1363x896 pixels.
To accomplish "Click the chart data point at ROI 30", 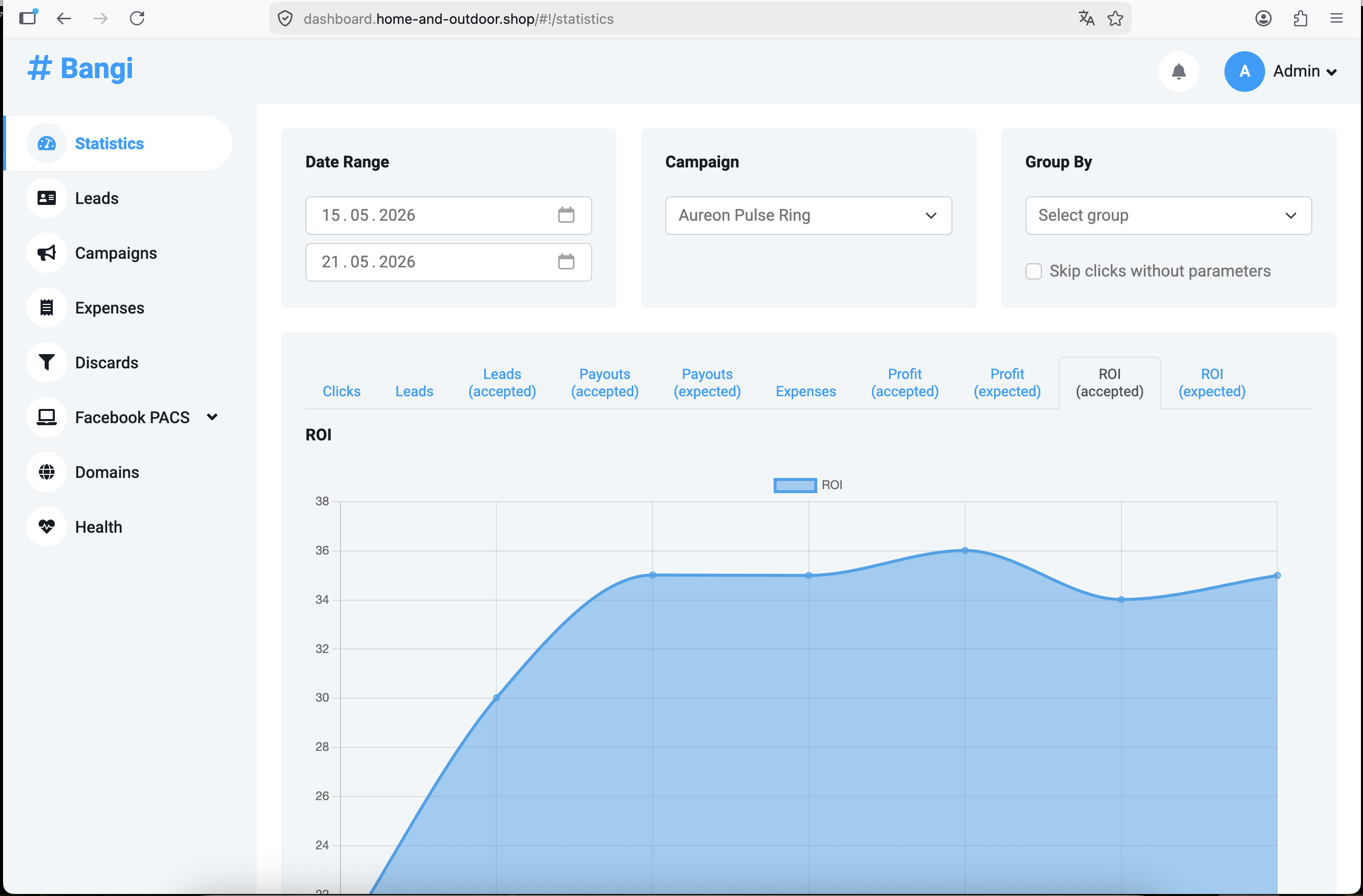I will [x=496, y=698].
